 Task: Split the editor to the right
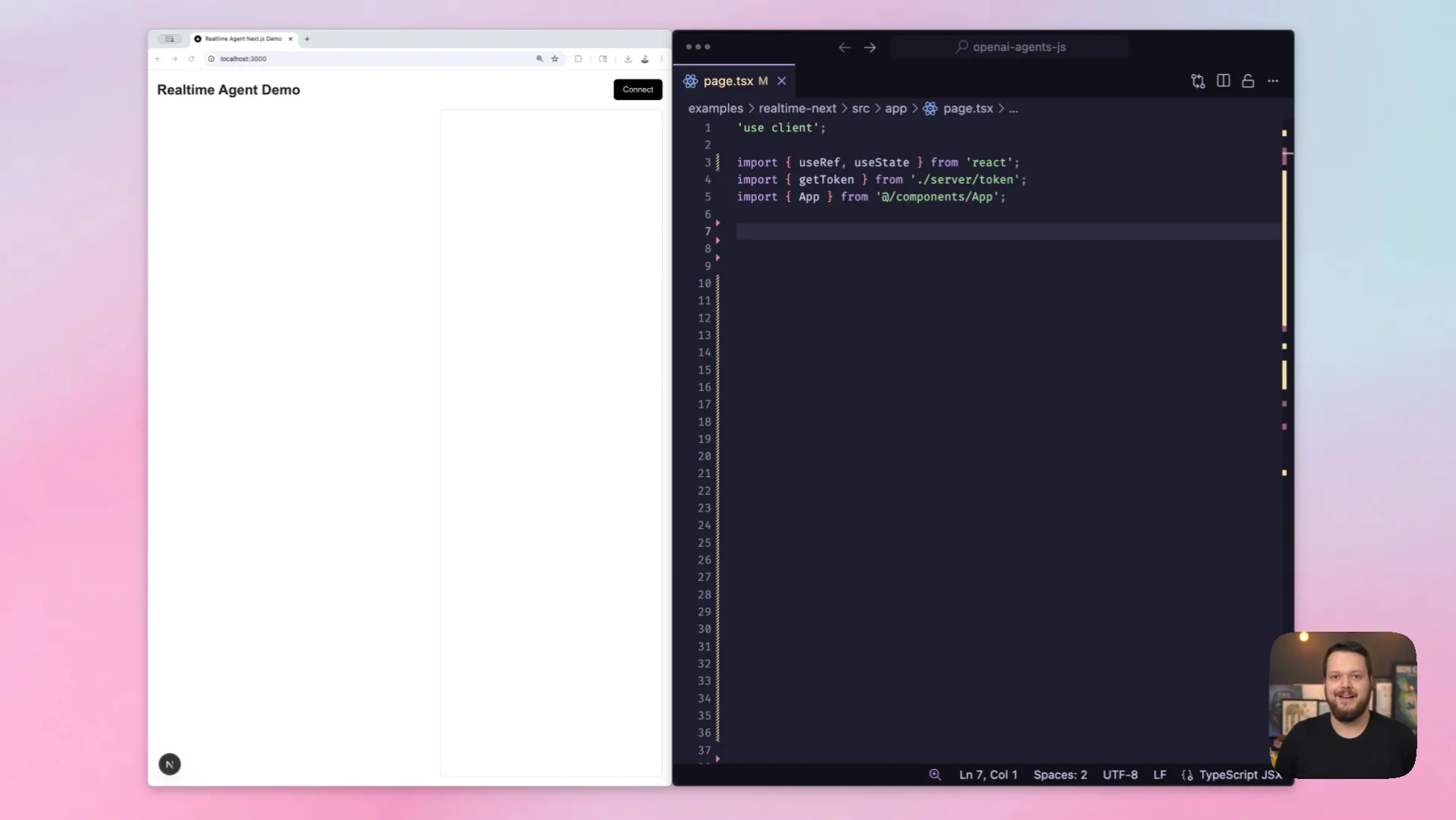click(x=1223, y=81)
